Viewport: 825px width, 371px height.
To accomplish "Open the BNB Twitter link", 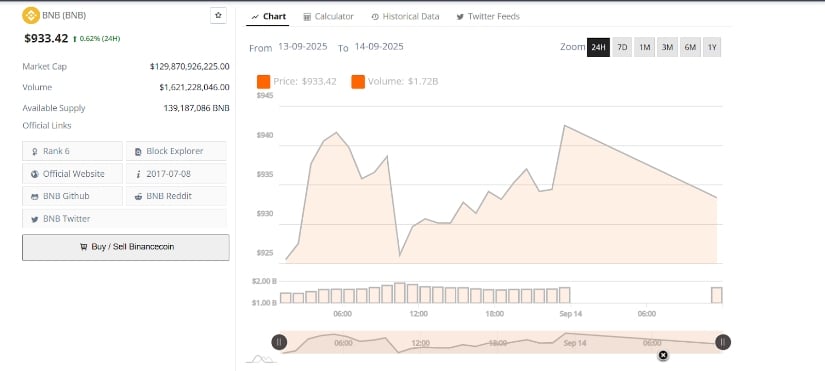I will click(x=124, y=218).
